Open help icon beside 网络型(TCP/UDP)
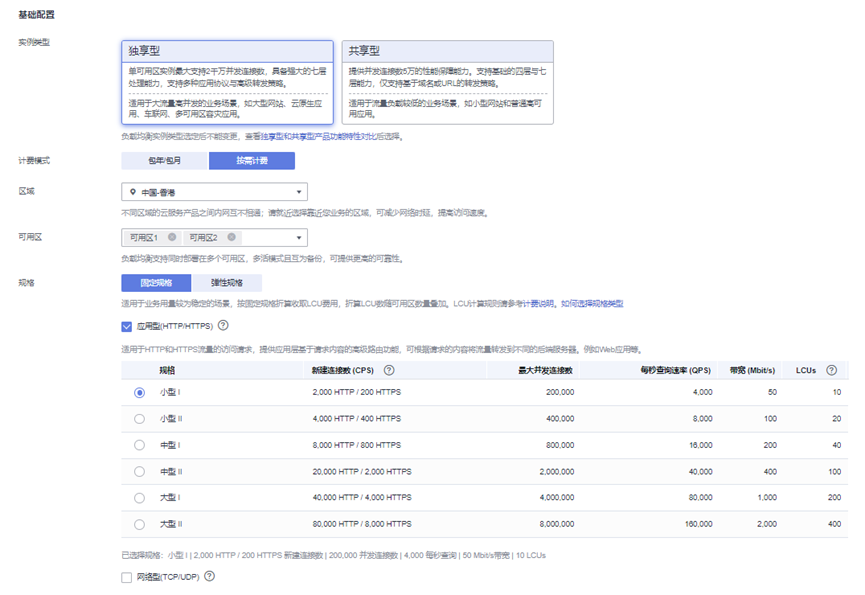Screen dimensions: 865x595 point(209,576)
